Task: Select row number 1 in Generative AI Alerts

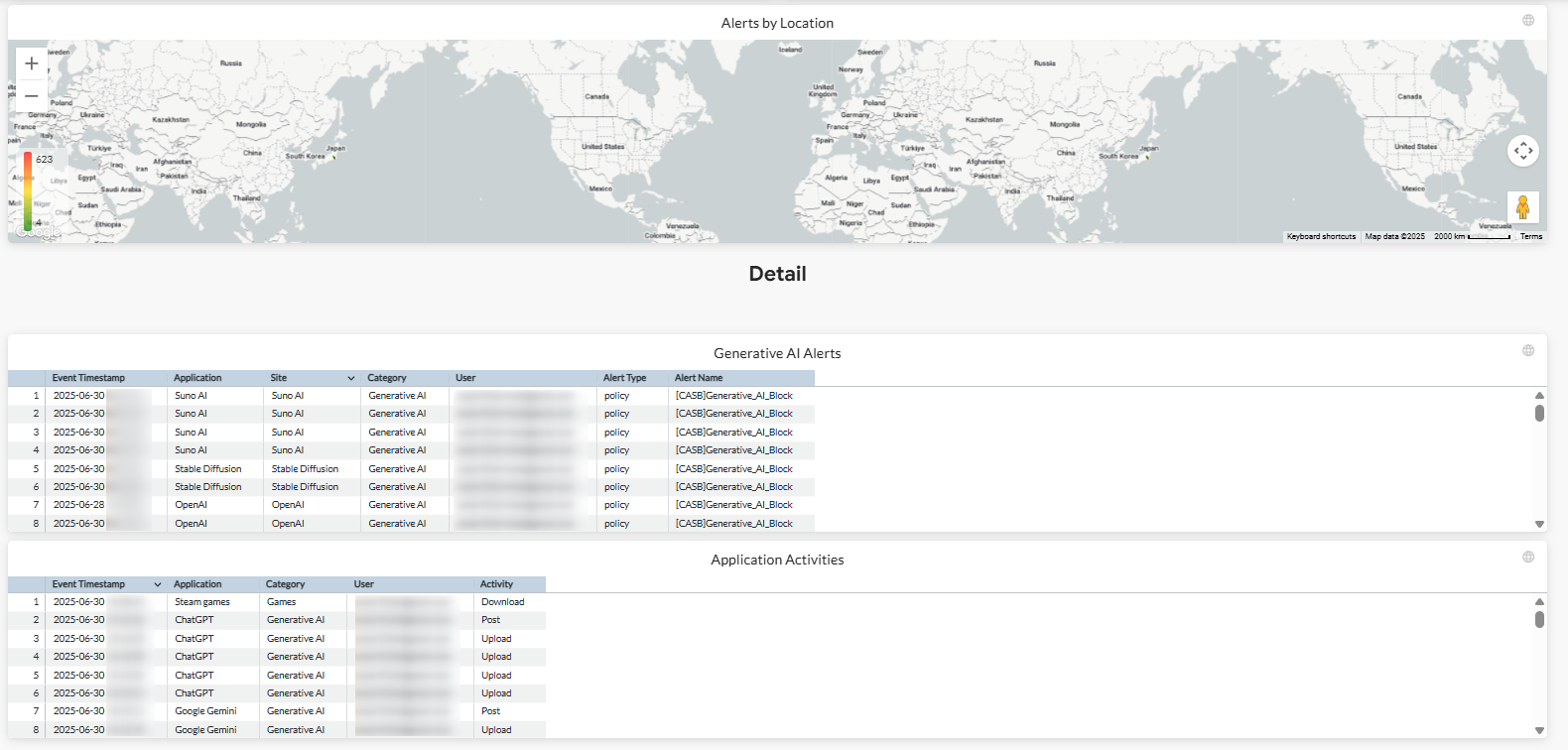Action: click(x=36, y=396)
